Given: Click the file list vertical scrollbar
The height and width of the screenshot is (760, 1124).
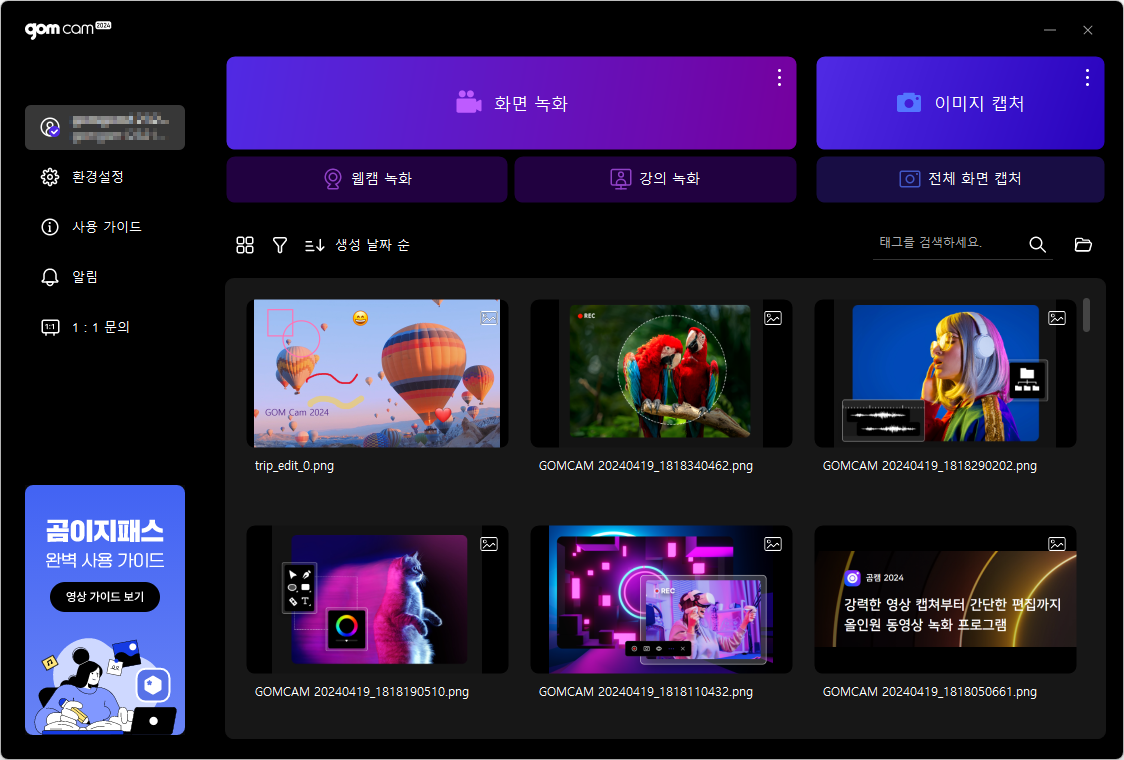Looking at the screenshot, I should (1087, 314).
